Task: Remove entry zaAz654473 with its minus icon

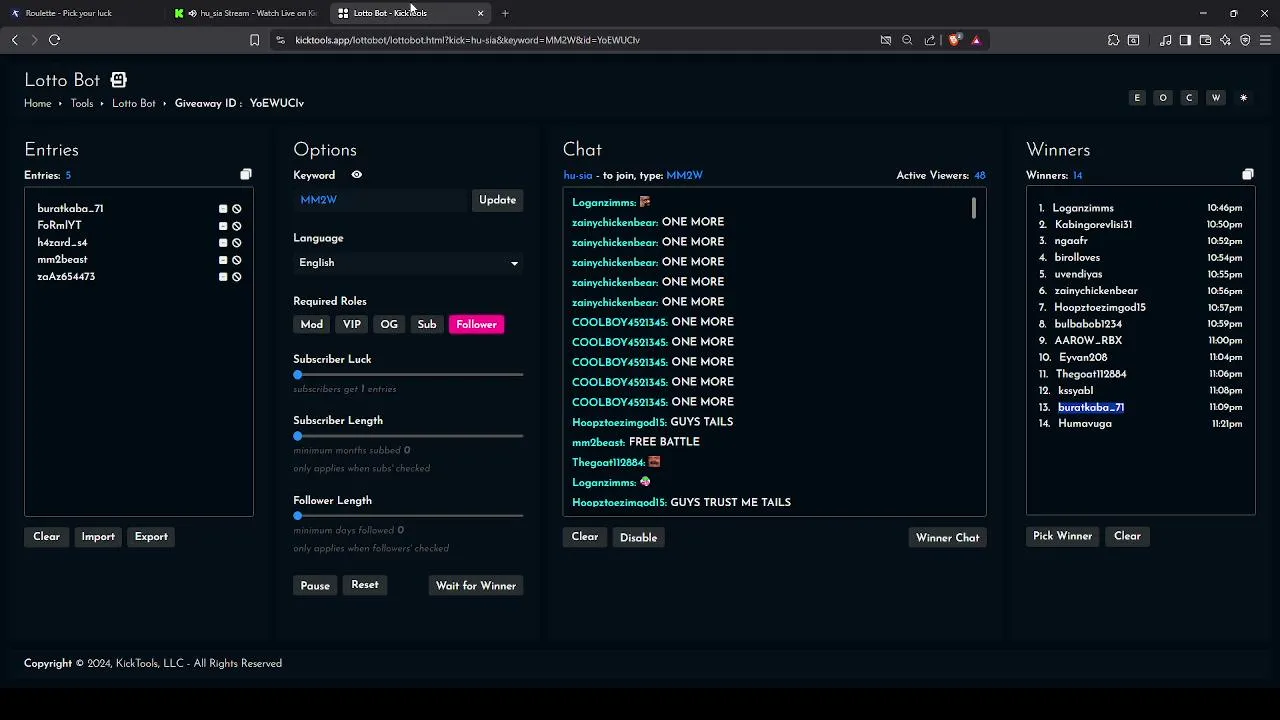Action: click(x=223, y=277)
